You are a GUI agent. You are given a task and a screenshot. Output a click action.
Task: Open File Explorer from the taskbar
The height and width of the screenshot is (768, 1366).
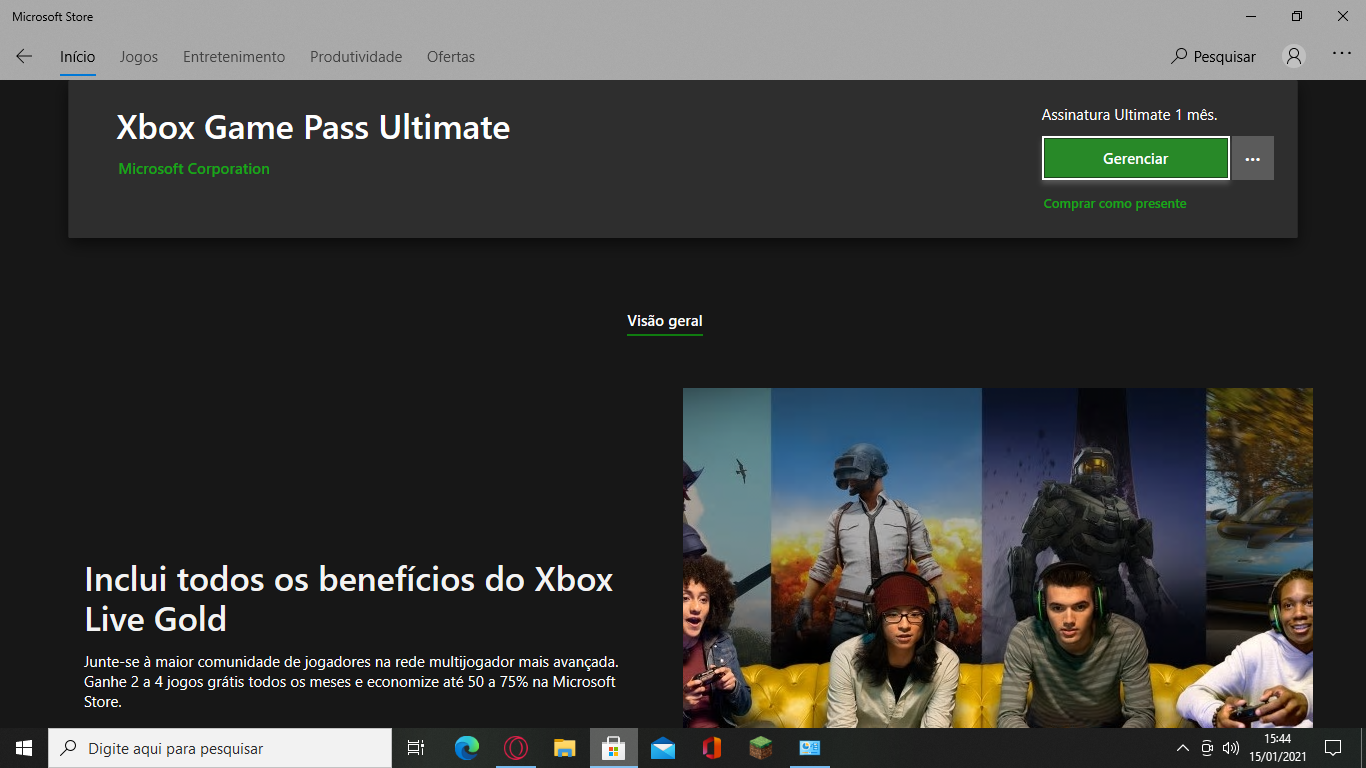[x=565, y=748]
